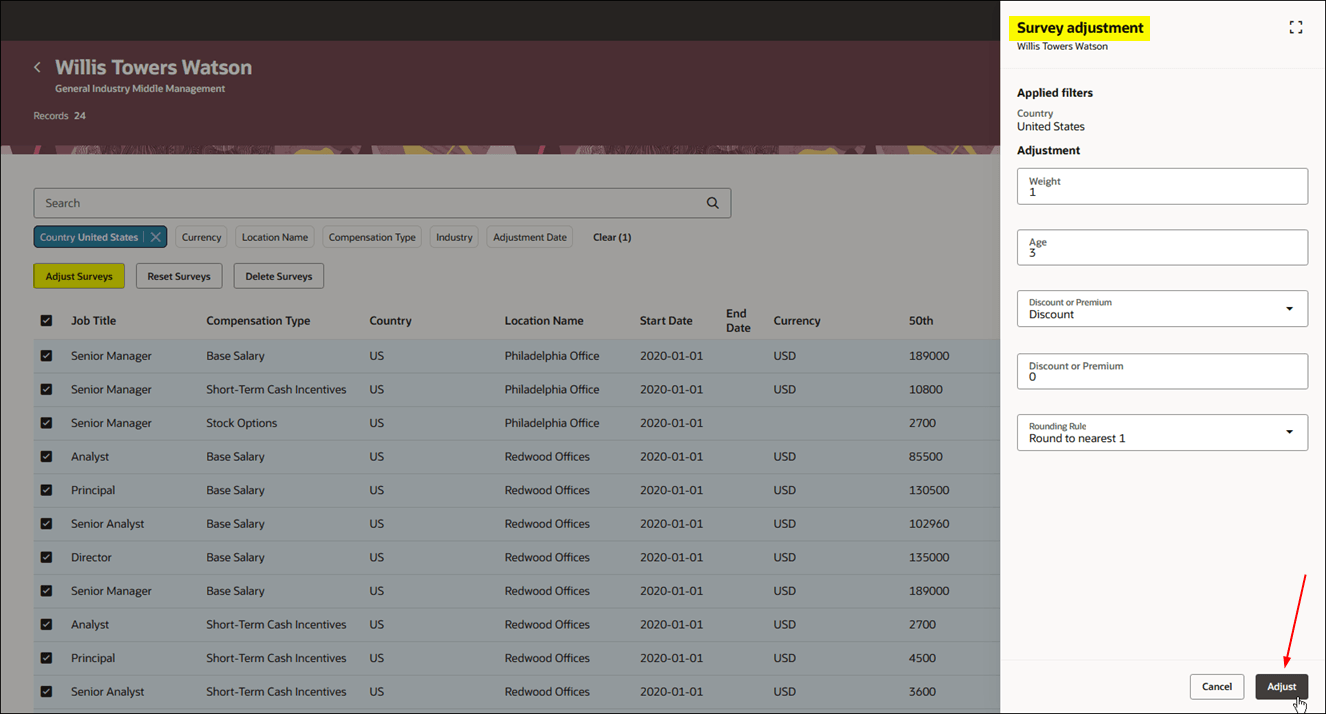This screenshot has height=714, width=1326.
Task: Edit the Weight field
Action: (x=1162, y=186)
